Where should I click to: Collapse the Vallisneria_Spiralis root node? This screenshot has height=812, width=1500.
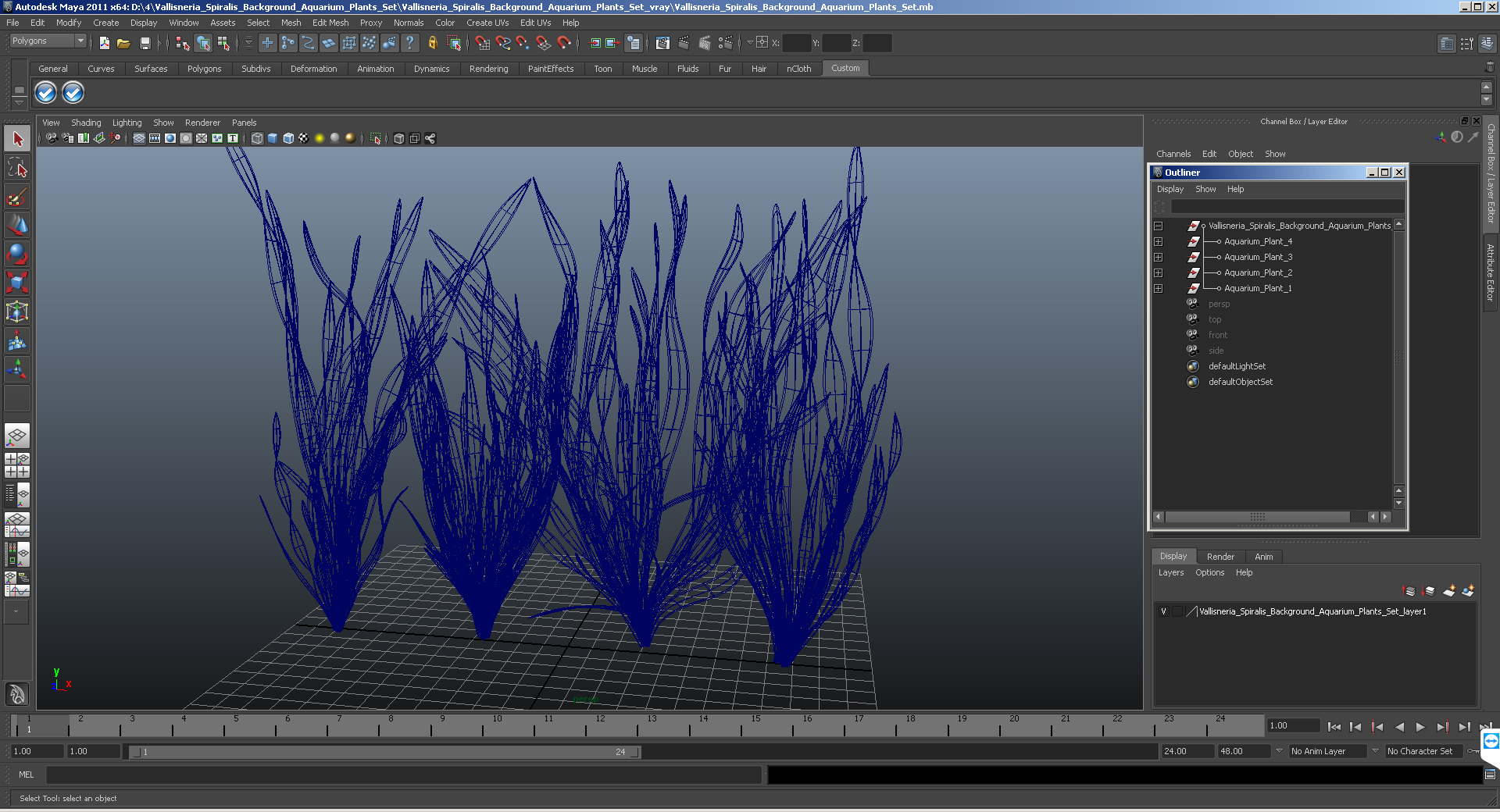pos(1159,226)
